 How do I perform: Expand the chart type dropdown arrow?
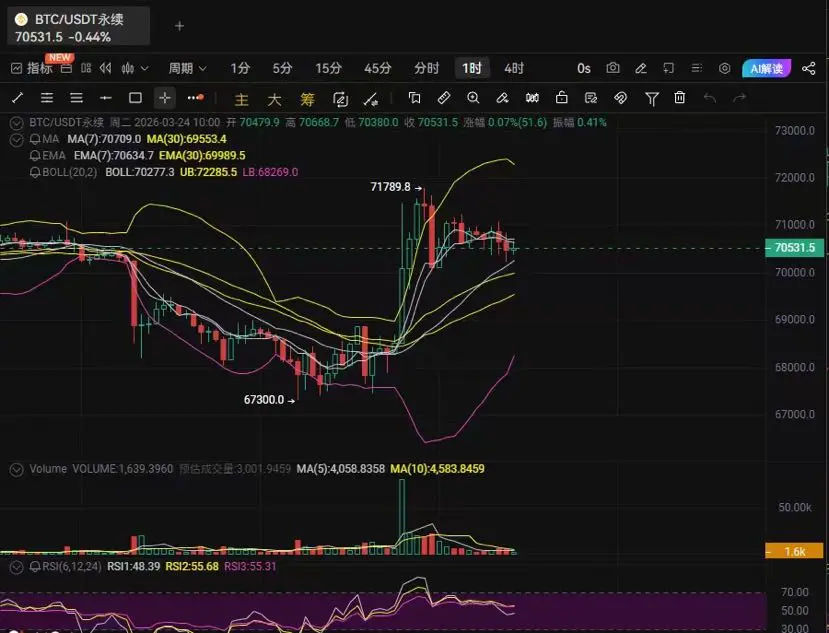tap(144, 68)
